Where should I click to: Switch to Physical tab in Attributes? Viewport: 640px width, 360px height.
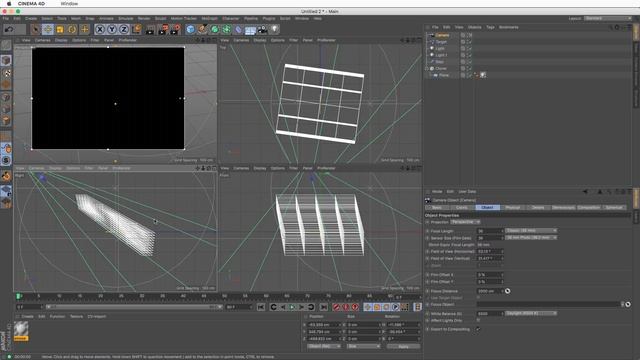click(x=513, y=208)
